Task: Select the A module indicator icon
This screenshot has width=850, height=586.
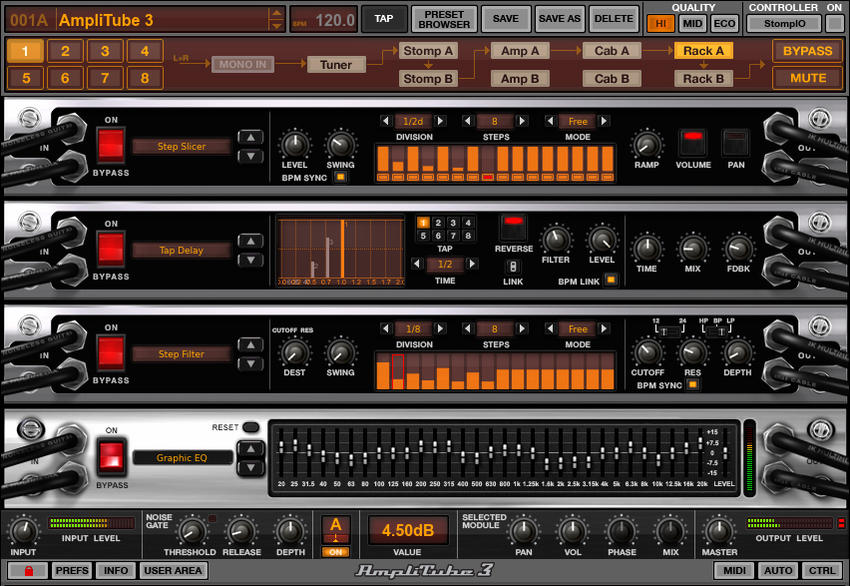Action: [336, 529]
